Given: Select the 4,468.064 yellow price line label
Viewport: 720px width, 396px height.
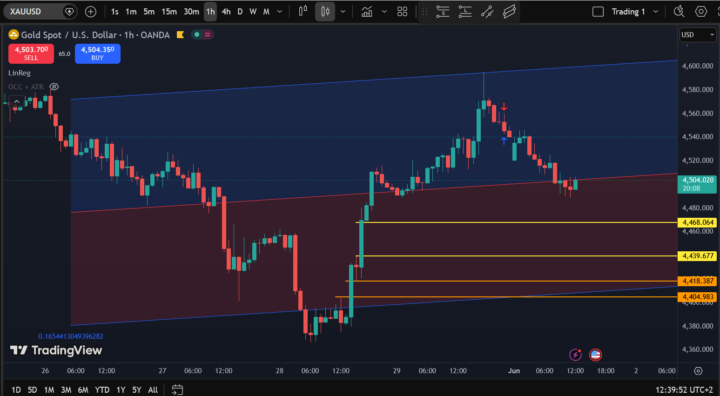Looking at the screenshot, I should tap(697, 222).
